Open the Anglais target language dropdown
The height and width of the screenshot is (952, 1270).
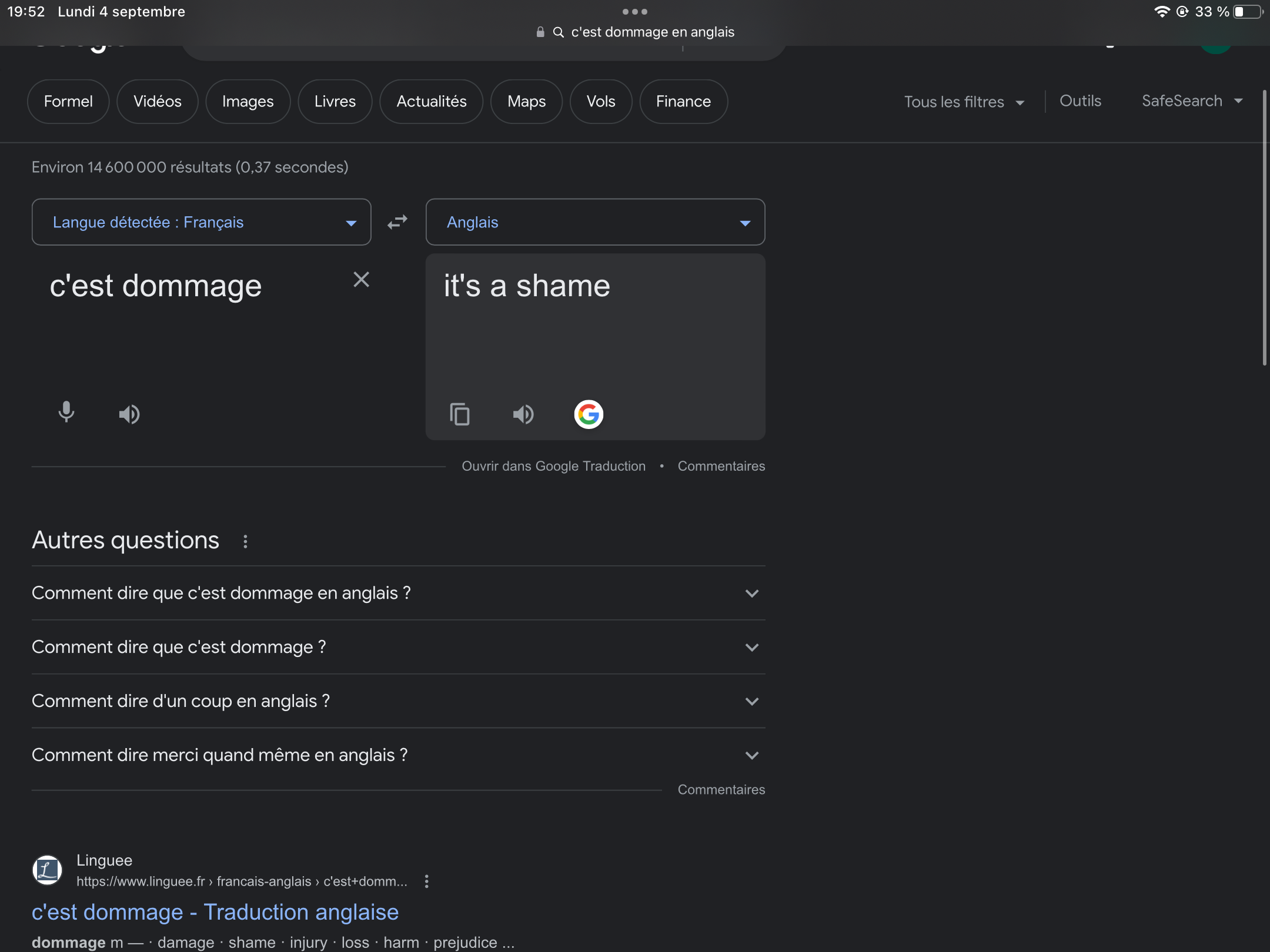pos(595,222)
